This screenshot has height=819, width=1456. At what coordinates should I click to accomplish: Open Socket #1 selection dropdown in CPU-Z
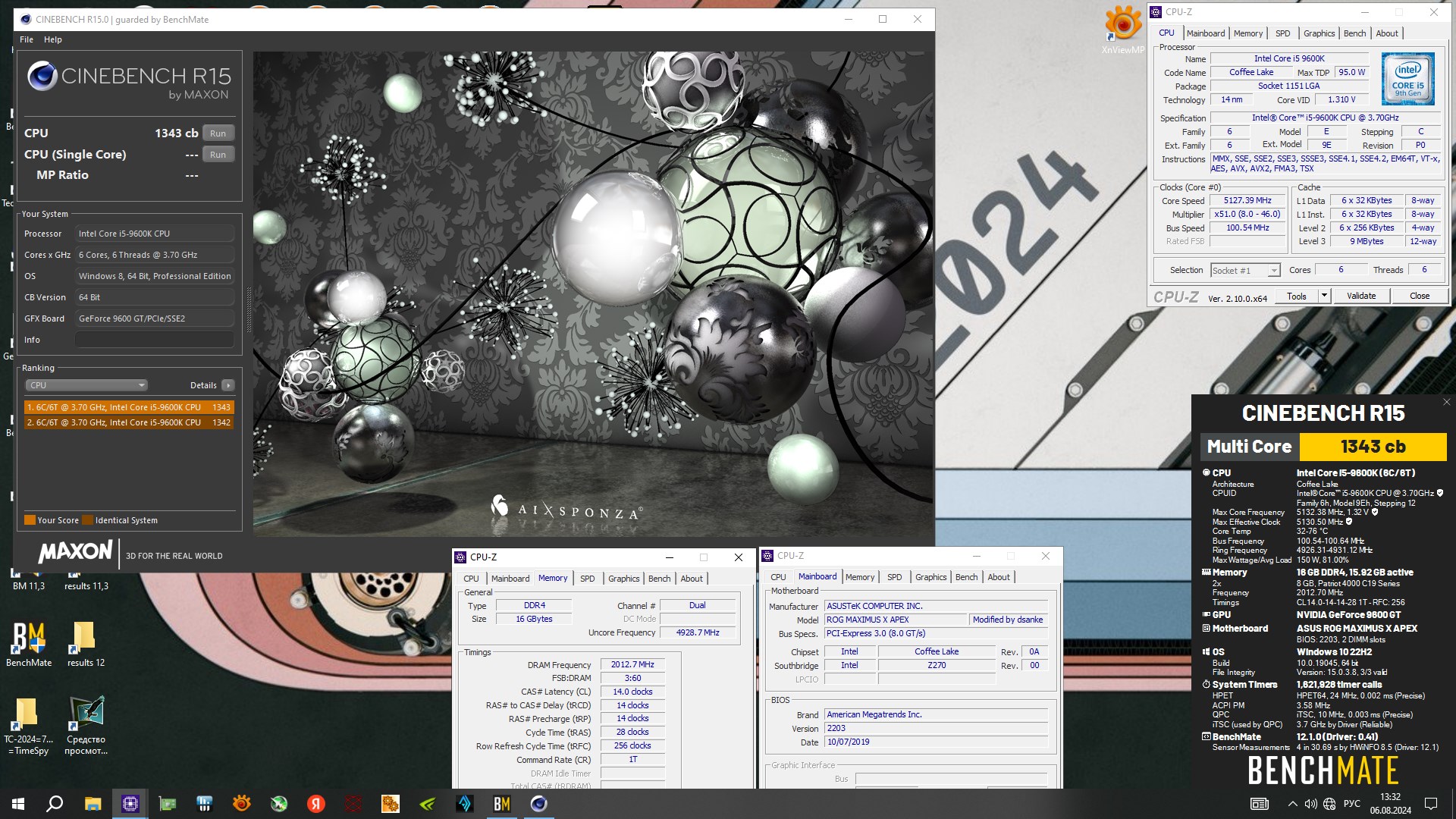coord(1245,270)
